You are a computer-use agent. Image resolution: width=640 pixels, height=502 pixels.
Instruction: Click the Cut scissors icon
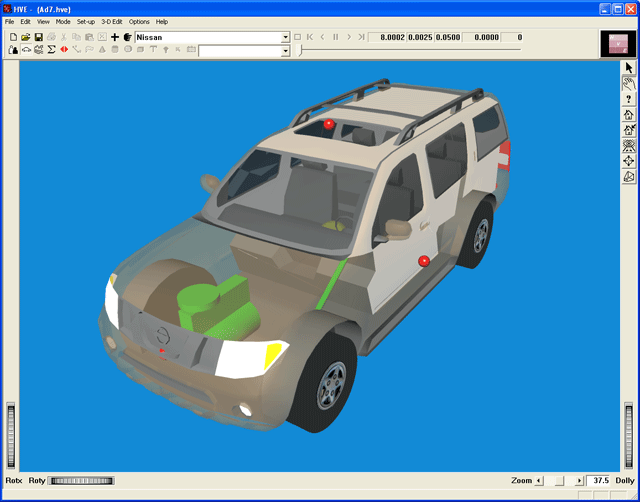tap(64, 37)
